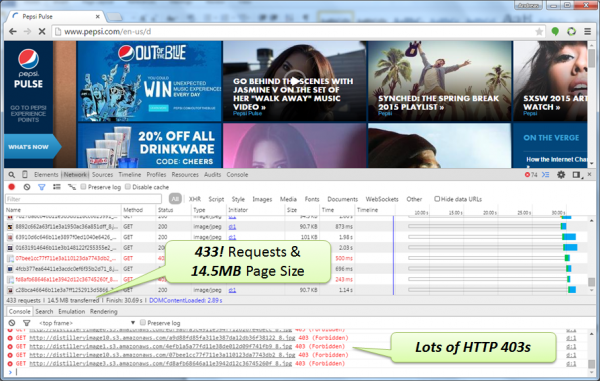Select the Search drawer tab
The width and height of the screenshot is (600, 381).
click(44, 311)
